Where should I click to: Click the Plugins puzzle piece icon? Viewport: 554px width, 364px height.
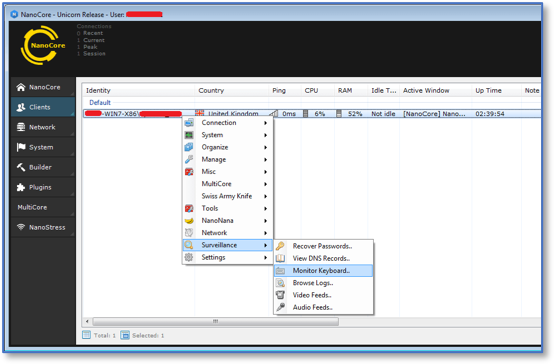pos(21,187)
